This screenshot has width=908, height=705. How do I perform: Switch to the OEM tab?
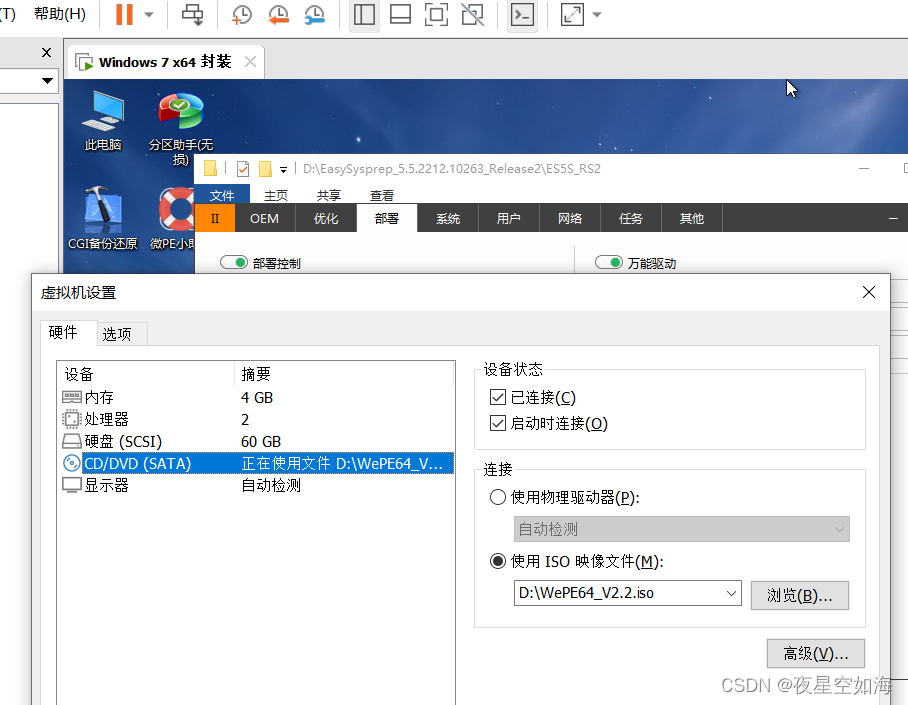(265, 218)
